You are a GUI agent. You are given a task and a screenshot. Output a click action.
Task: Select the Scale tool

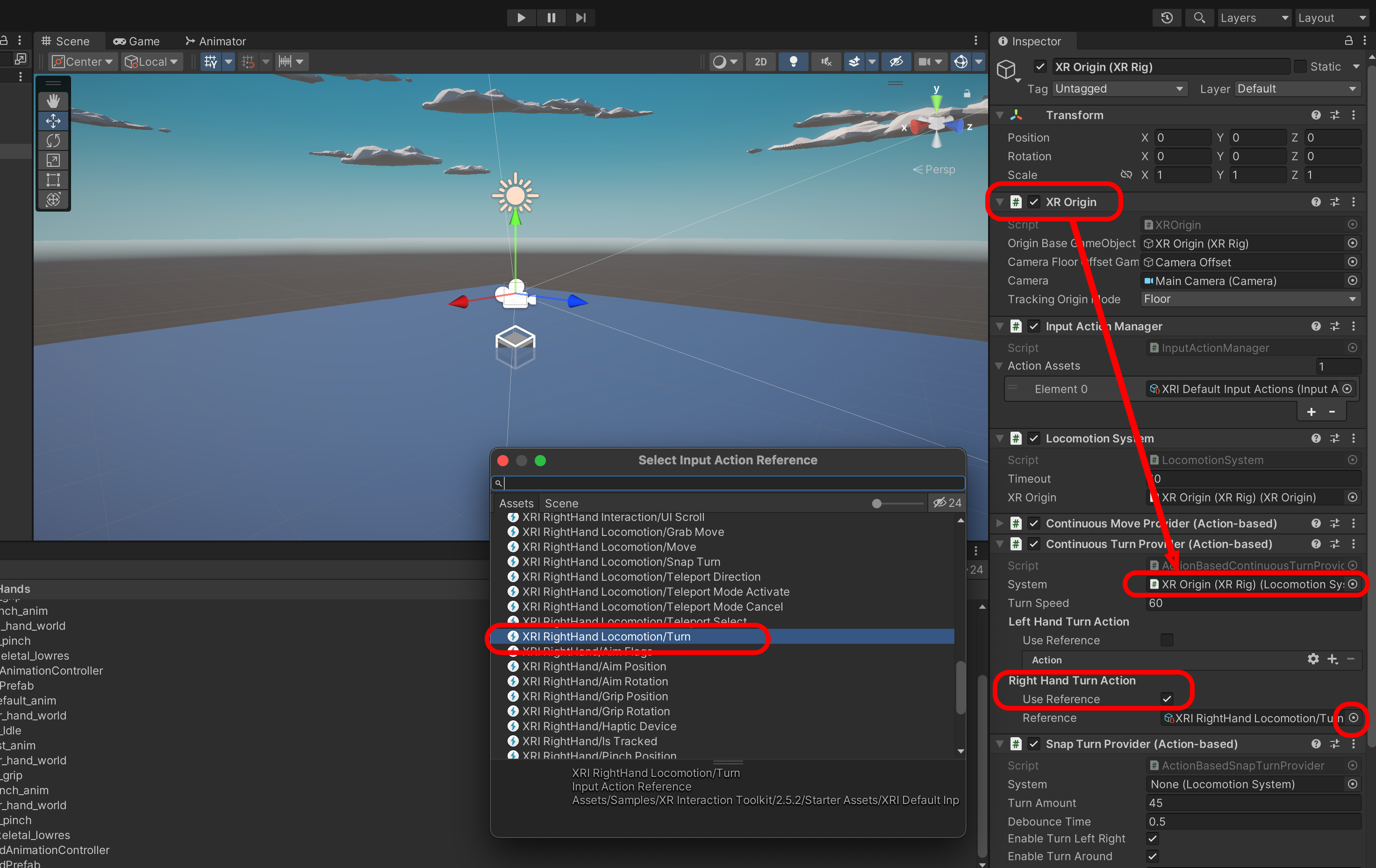53,160
